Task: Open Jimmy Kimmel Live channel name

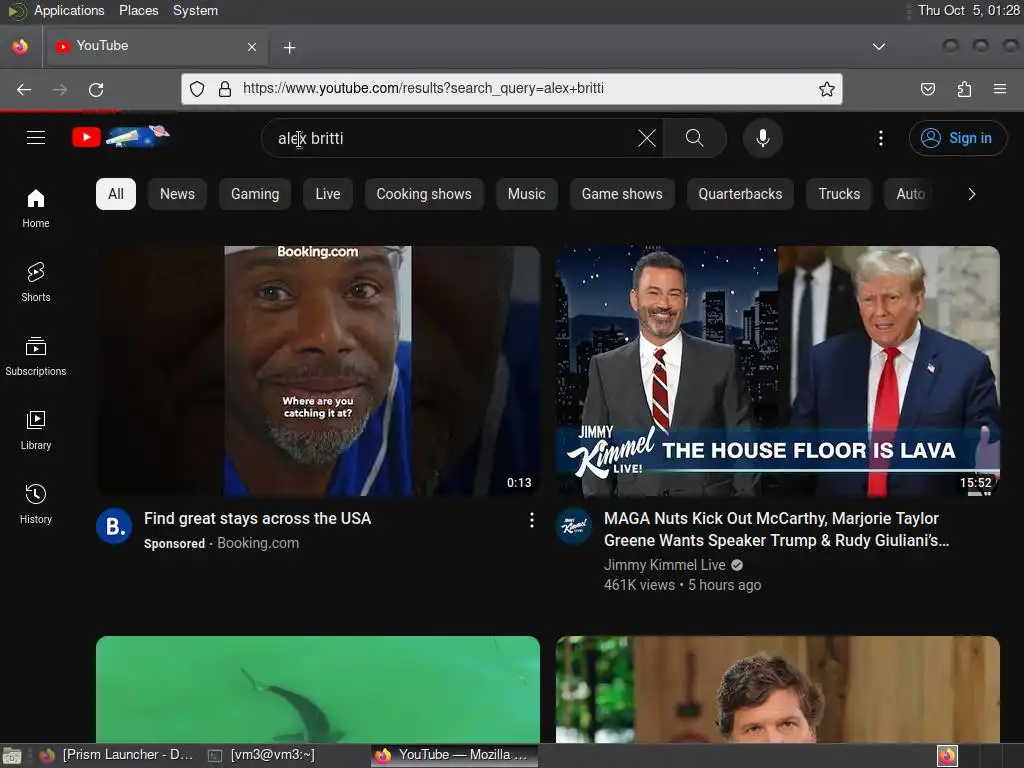Action: pos(664,565)
